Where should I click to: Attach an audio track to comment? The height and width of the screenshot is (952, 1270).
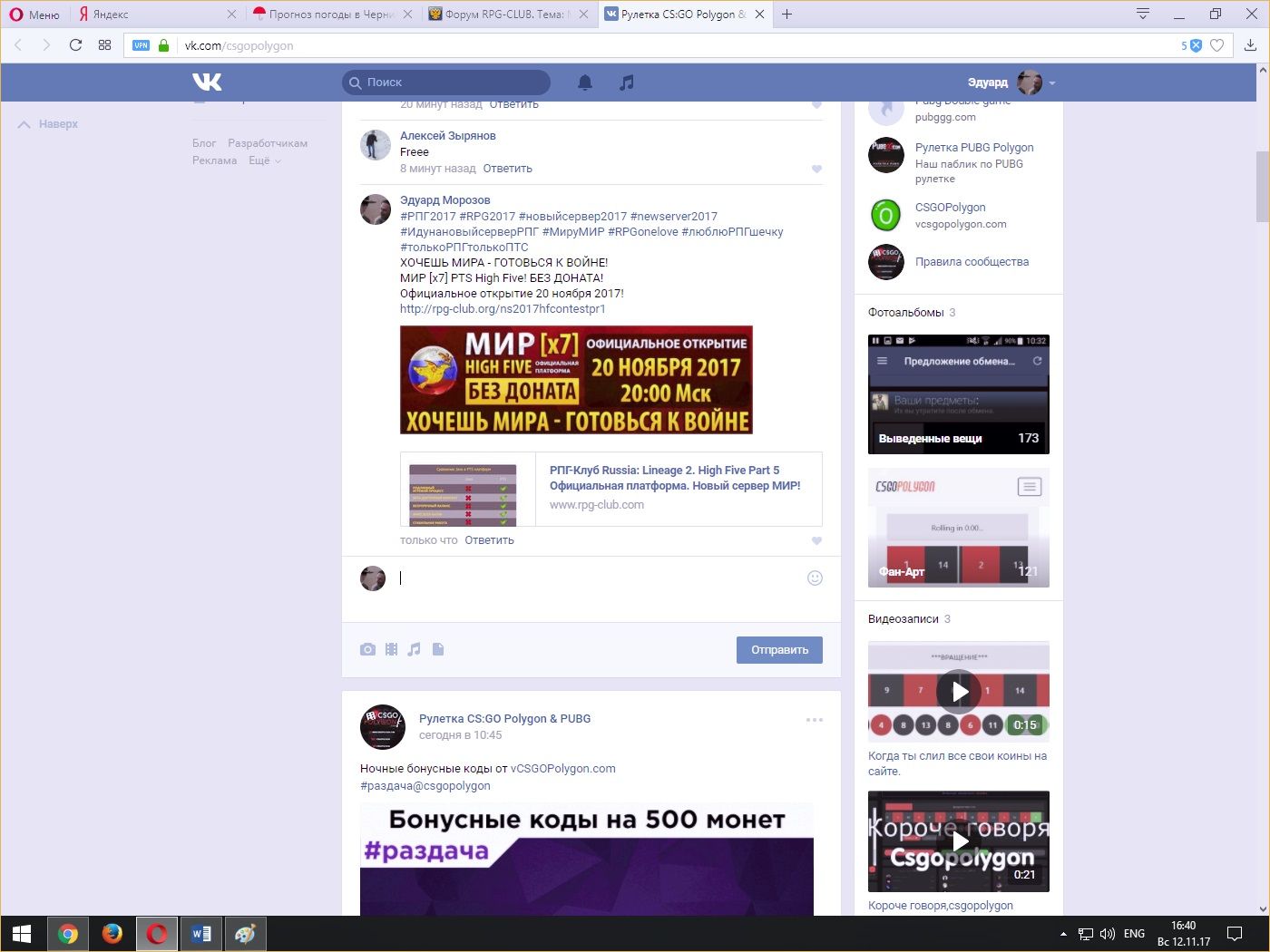pos(415,649)
